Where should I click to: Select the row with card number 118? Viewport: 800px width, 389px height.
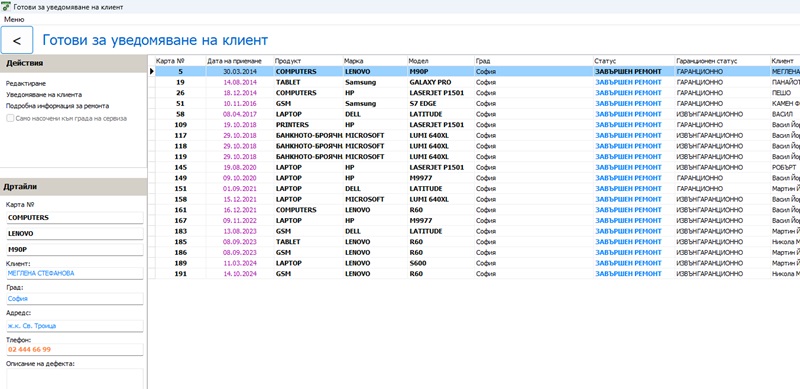[x=474, y=146]
